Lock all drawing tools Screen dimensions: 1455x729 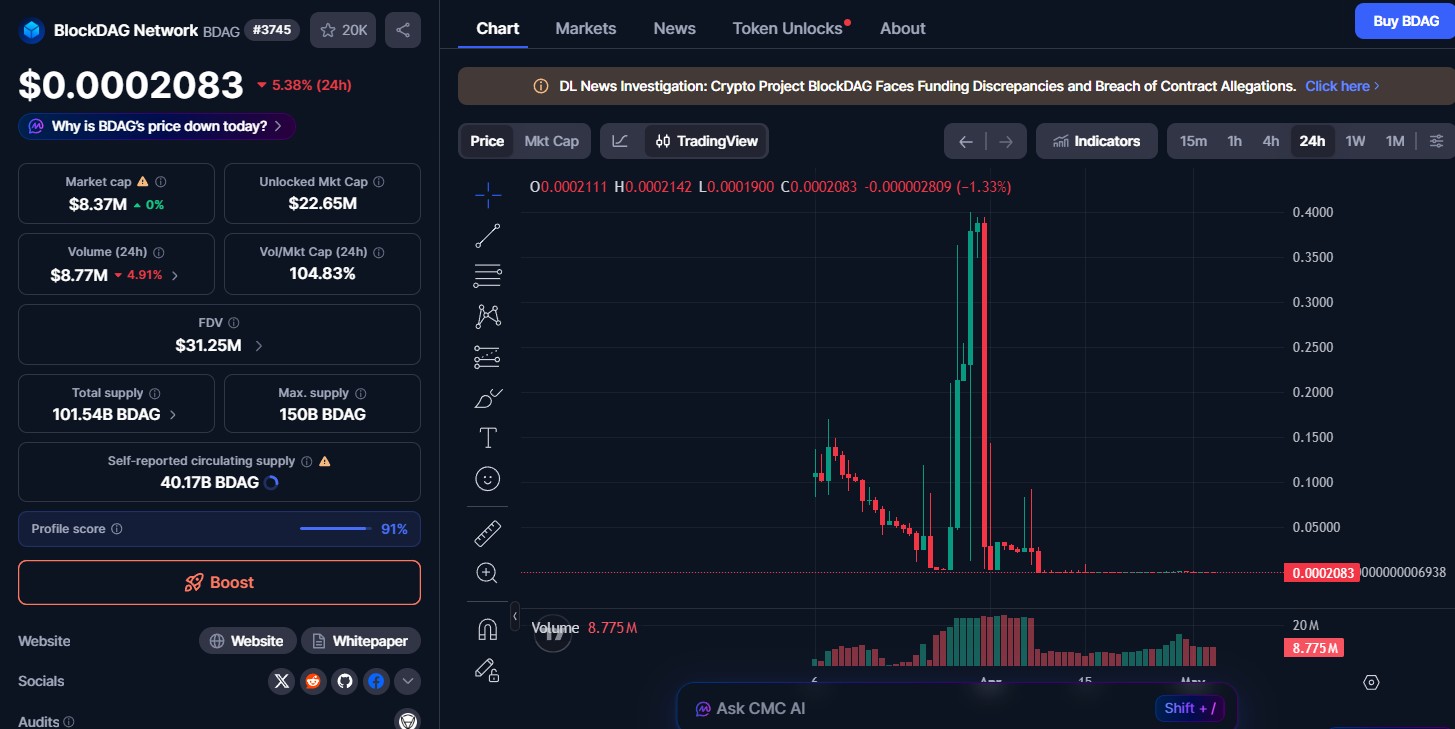[487, 669]
